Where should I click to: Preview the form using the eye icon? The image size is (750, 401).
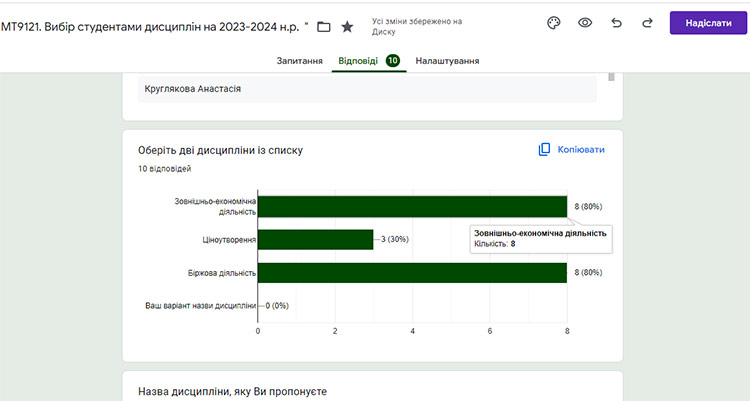[x=585, y=23]
